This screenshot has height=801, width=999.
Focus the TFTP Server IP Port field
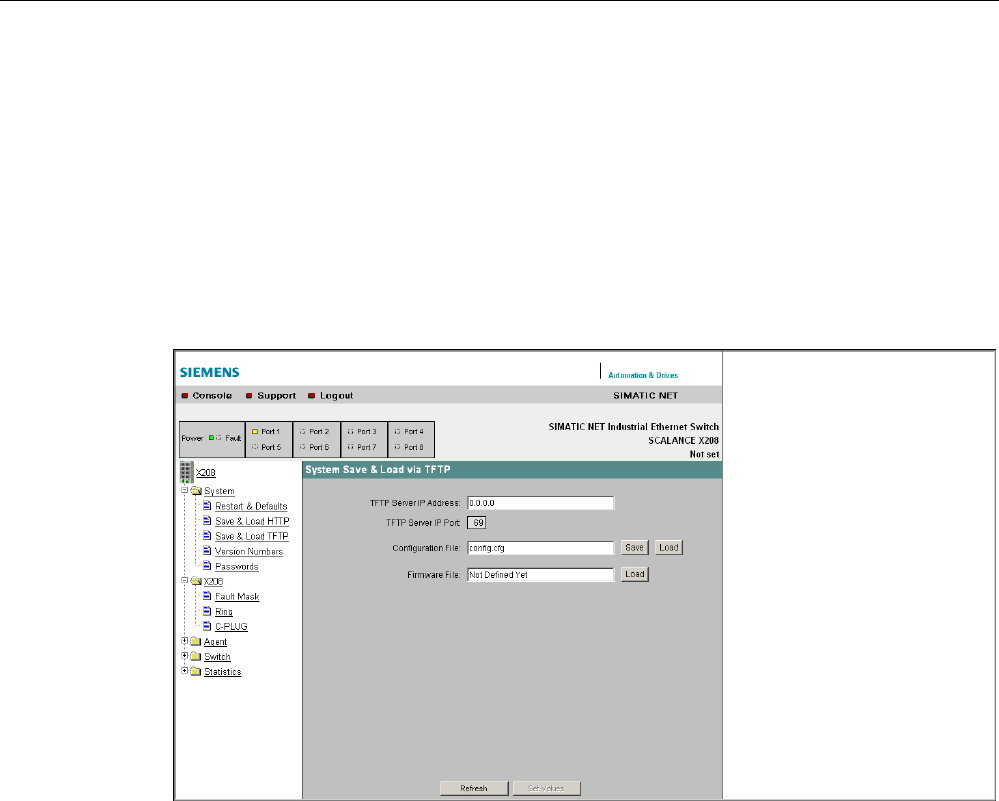coord(477,523)
